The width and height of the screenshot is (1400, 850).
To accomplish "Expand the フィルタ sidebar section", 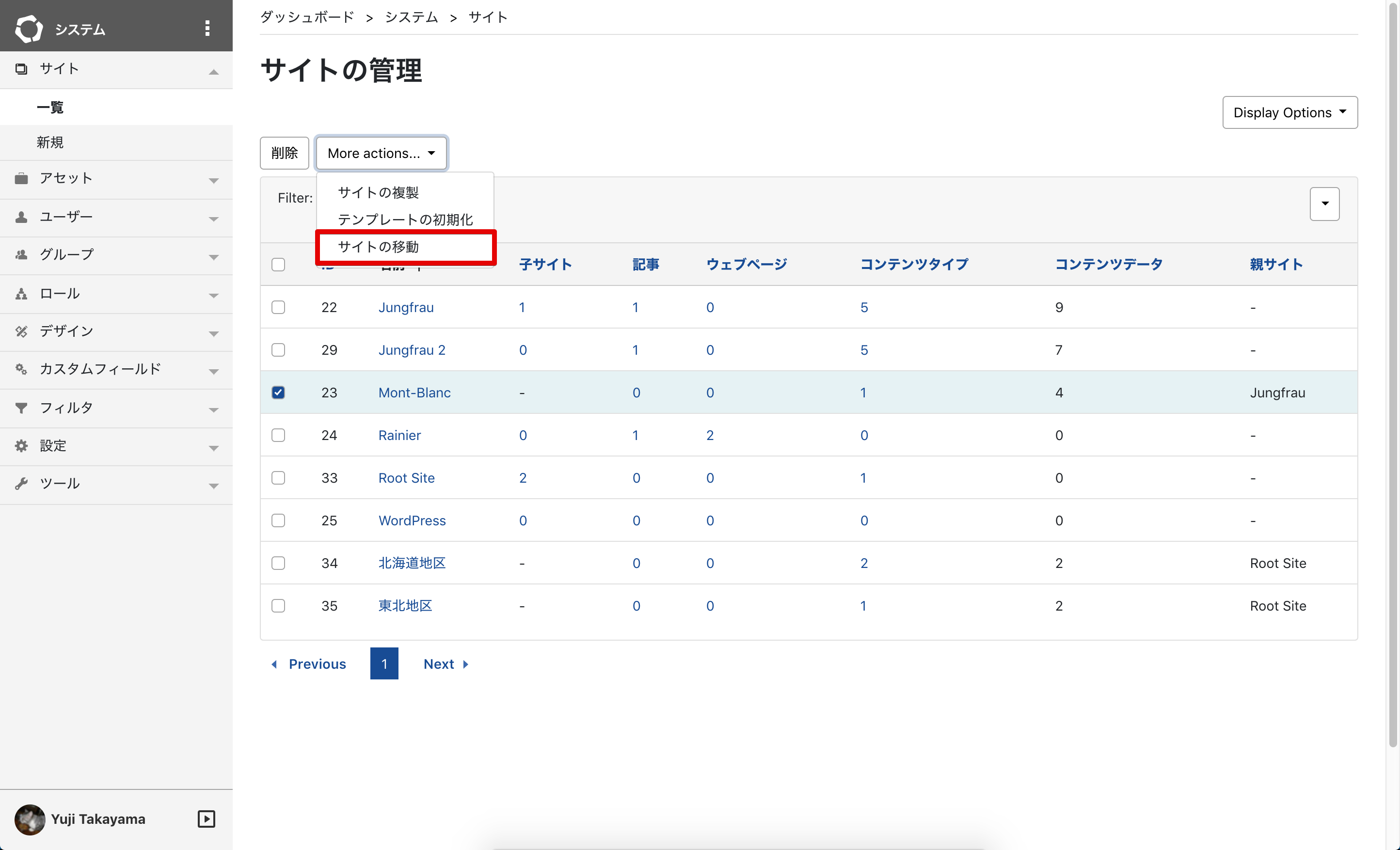I will point(214,409).
